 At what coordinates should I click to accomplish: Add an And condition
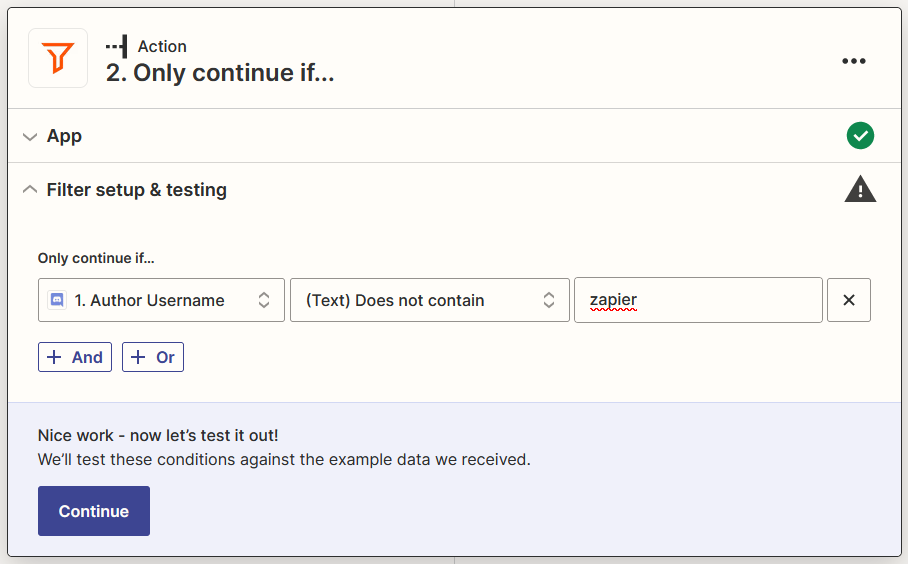pyautogui.click(x=75, y=357)
